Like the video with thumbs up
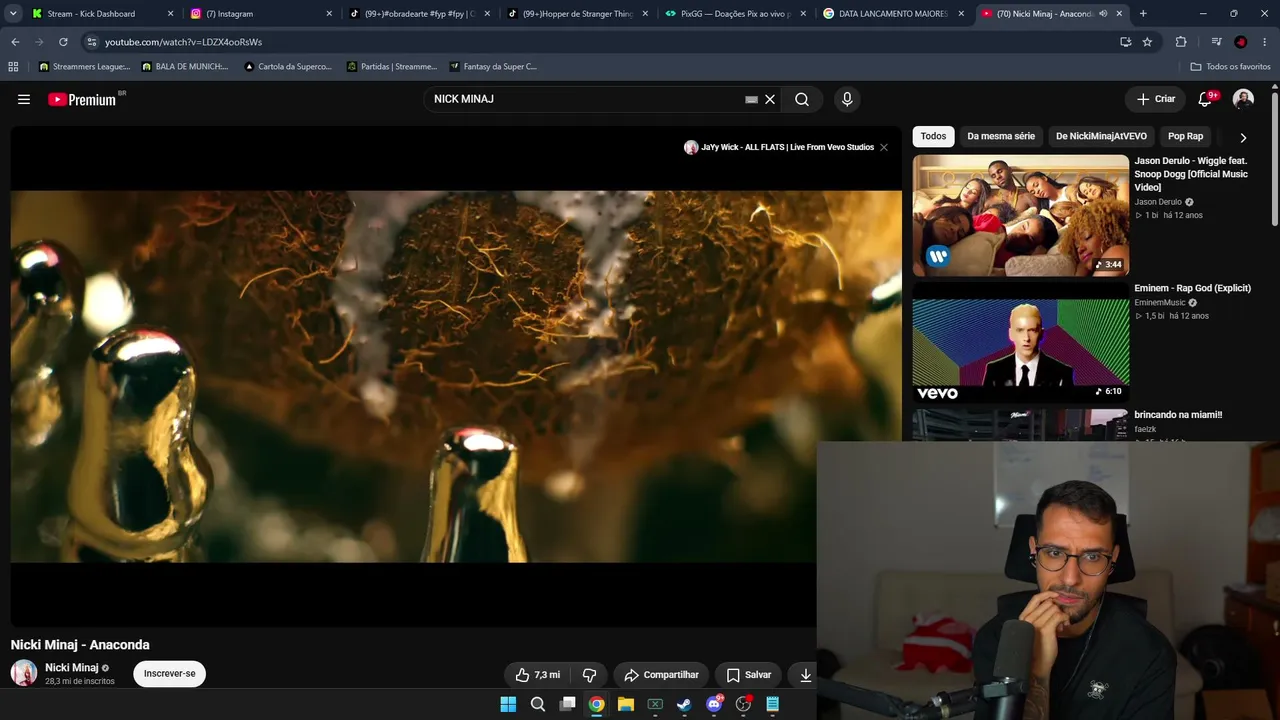The height and width of the screenshot is (720, 1280). (538, 675)
